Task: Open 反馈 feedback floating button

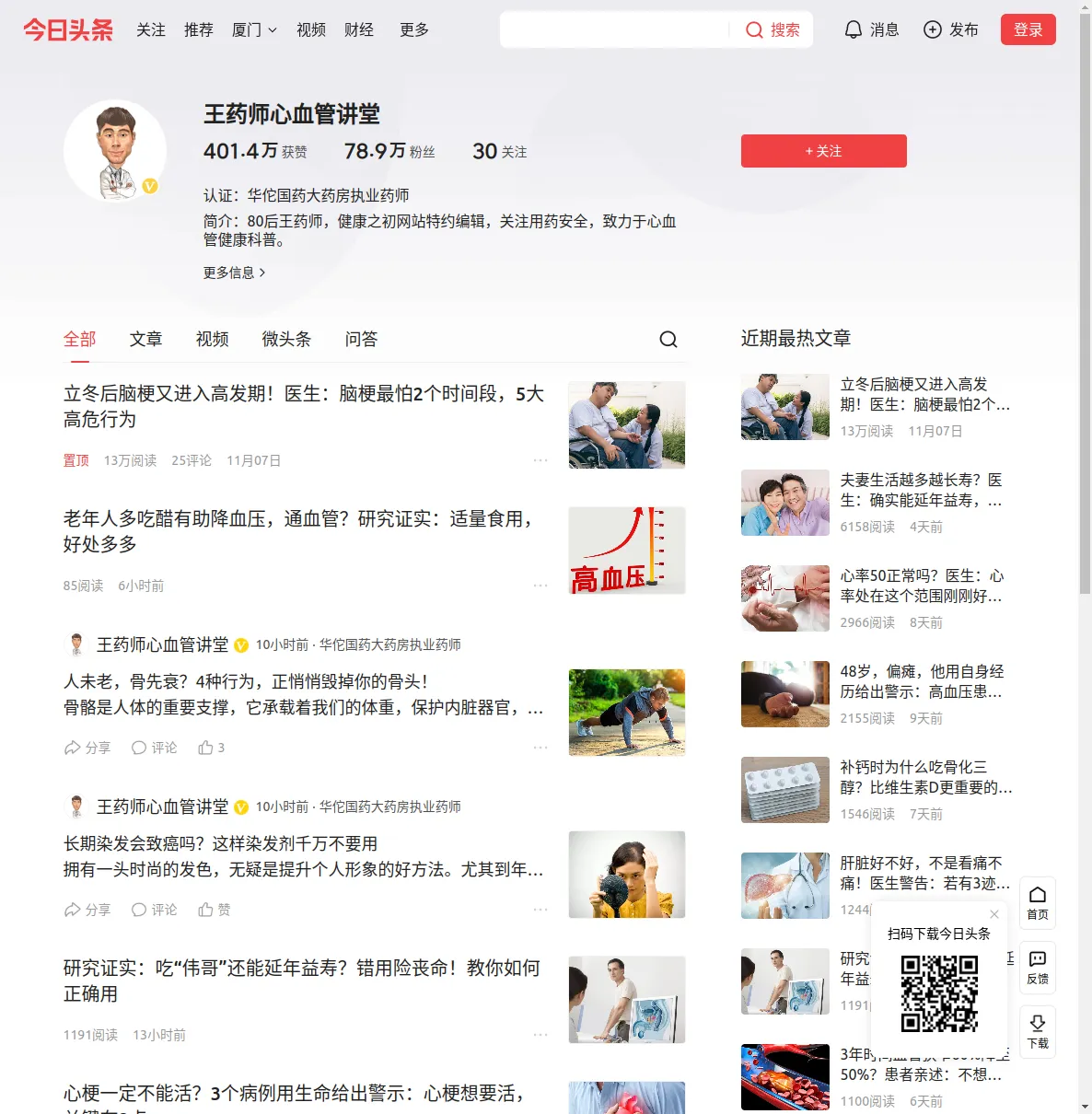Action: click(x=1038, y=968)
